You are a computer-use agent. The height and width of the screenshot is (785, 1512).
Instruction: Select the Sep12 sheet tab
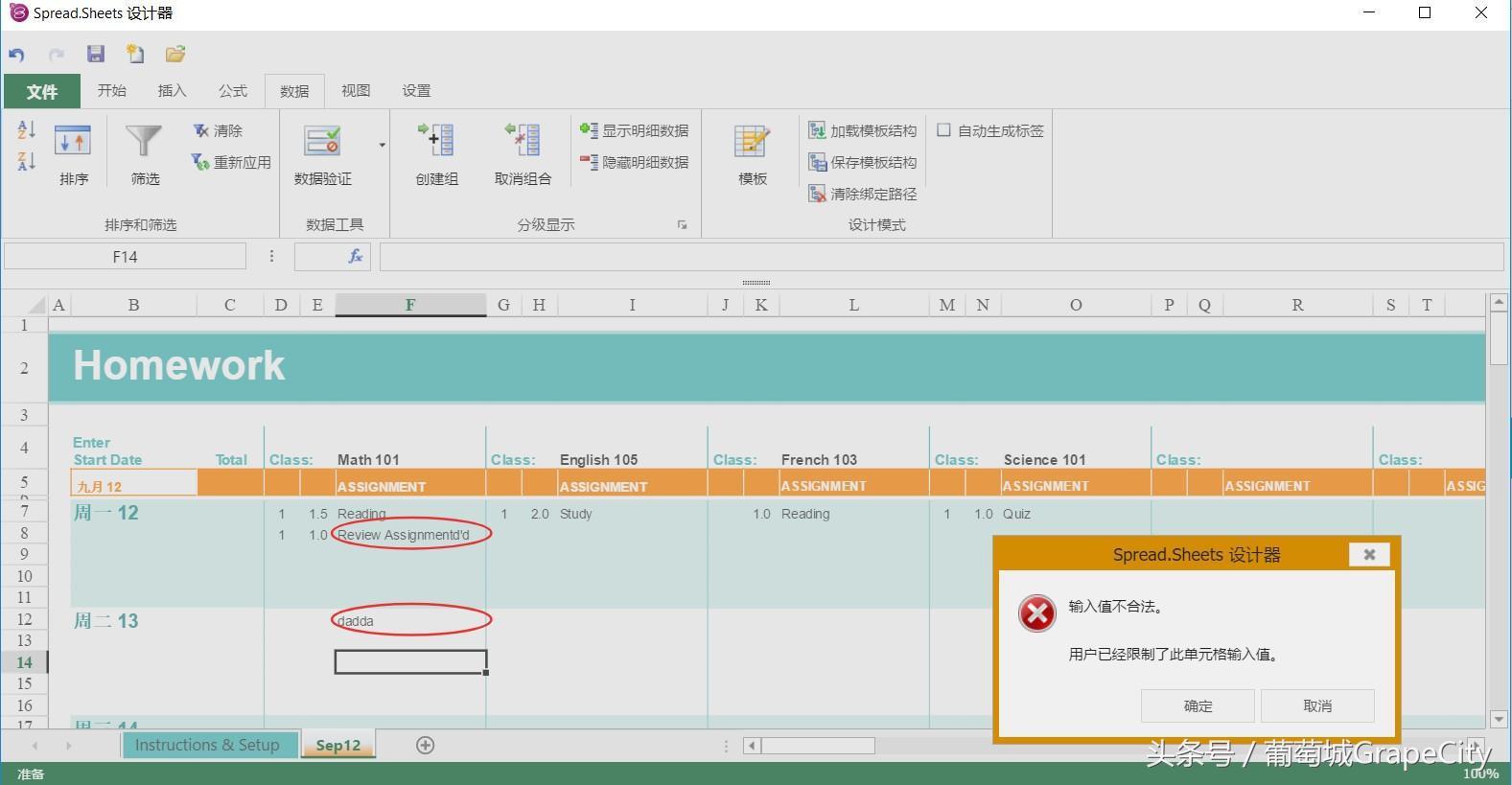coord(338,745)
